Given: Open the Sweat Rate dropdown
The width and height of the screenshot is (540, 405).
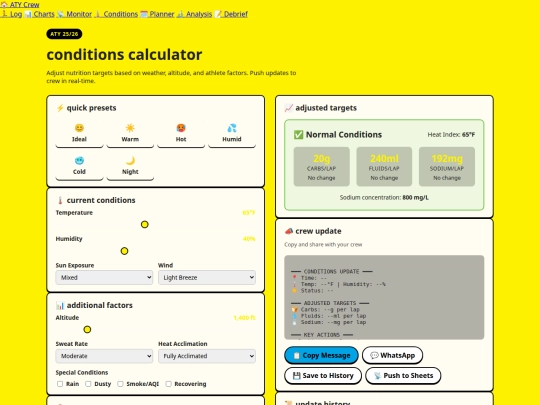Looking at the screenshot, I should tap(104, 356).
